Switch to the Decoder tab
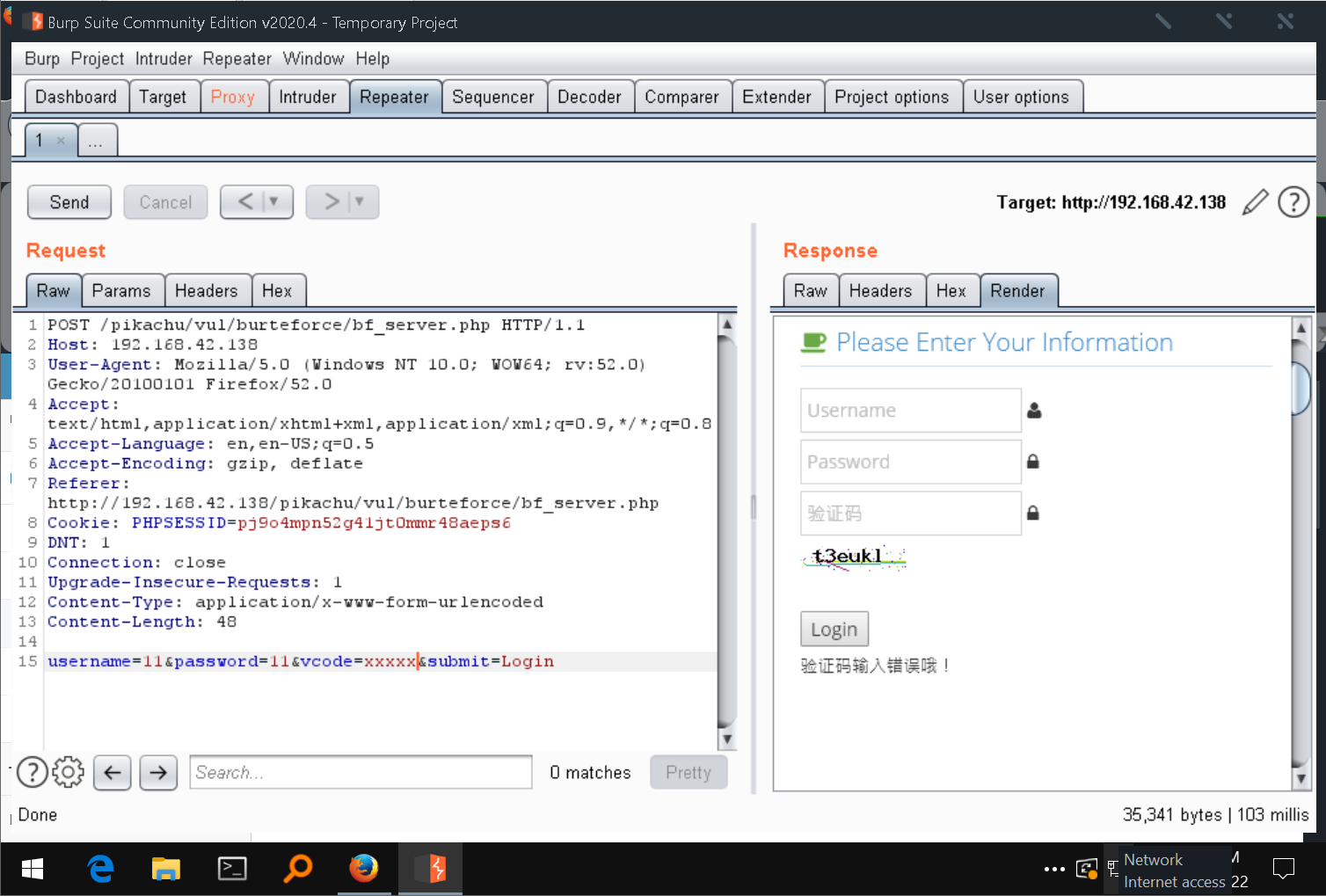This screenshot has width=1326, height=896. coord(589,97)
